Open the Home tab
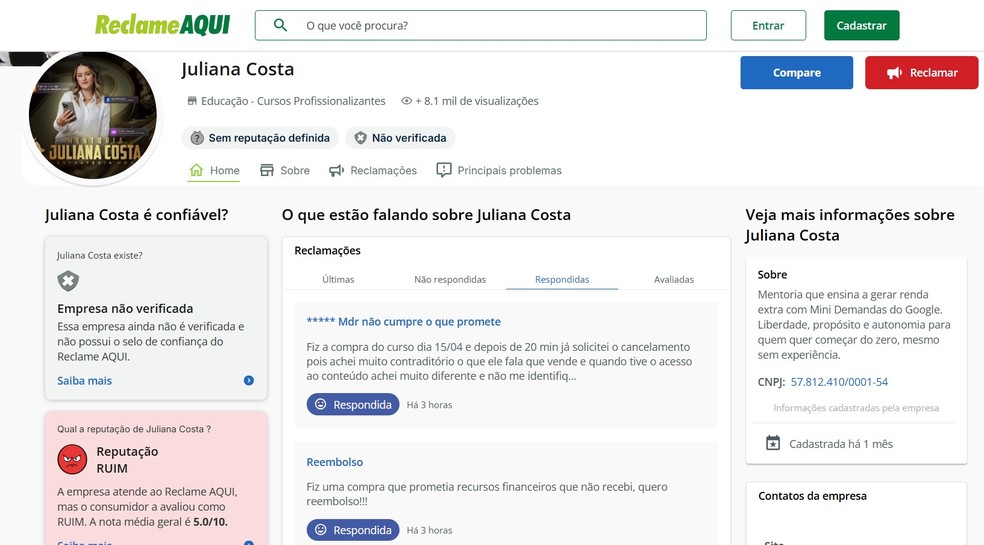 214,171
